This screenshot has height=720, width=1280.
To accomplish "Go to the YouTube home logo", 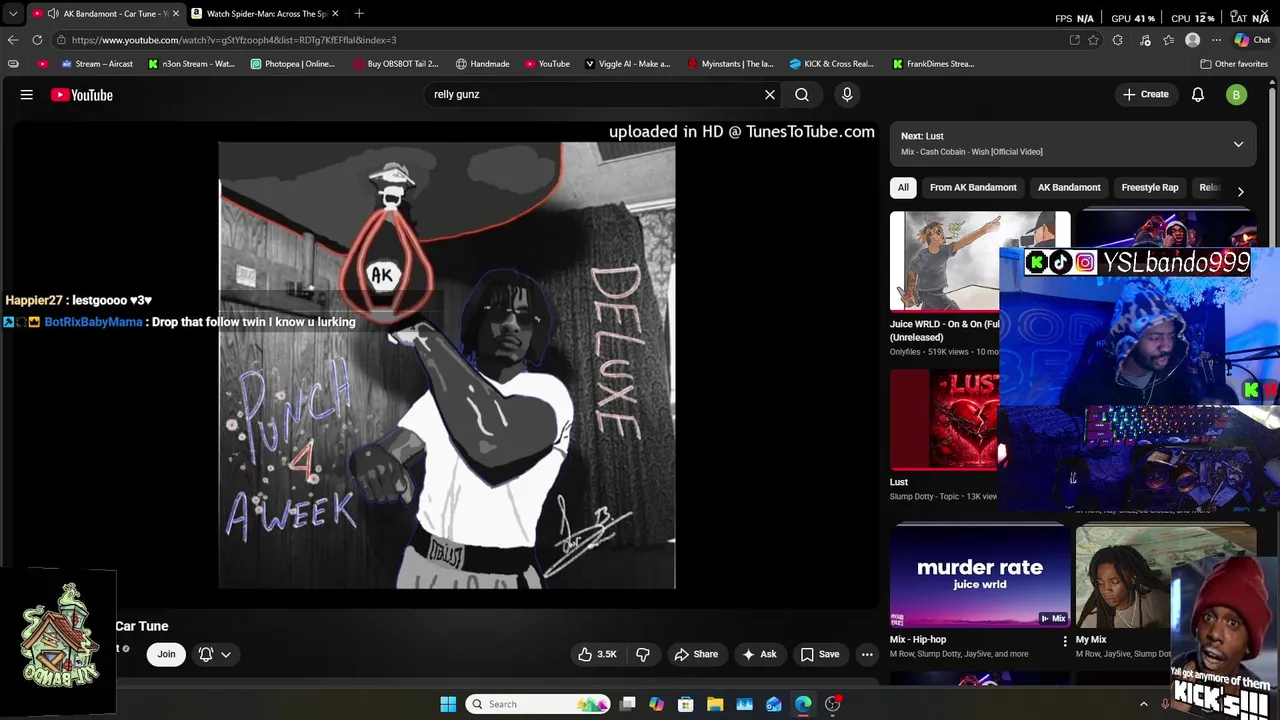I will click(82, 95).
